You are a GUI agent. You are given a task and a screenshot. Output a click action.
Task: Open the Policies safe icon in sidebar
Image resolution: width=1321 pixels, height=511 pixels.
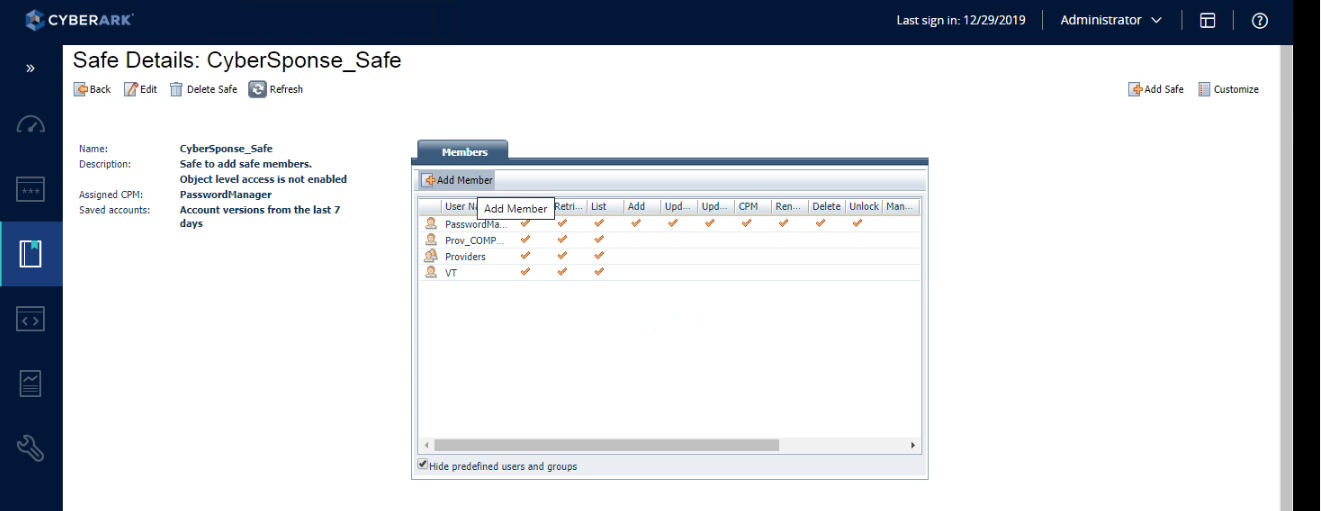click(31, 254)
